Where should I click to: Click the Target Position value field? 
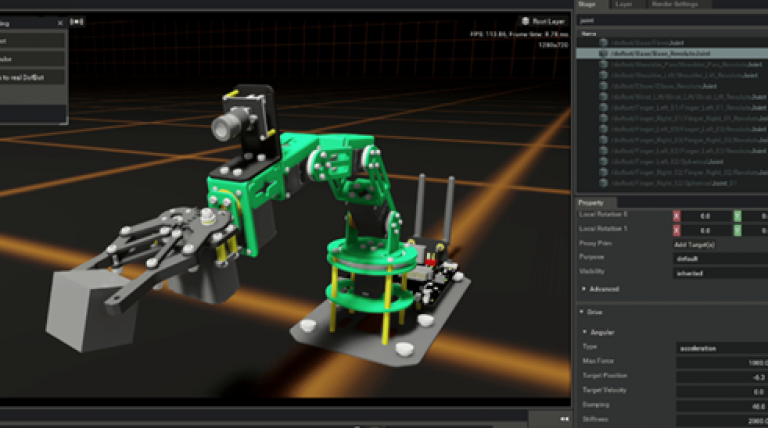tap(722, 377)
